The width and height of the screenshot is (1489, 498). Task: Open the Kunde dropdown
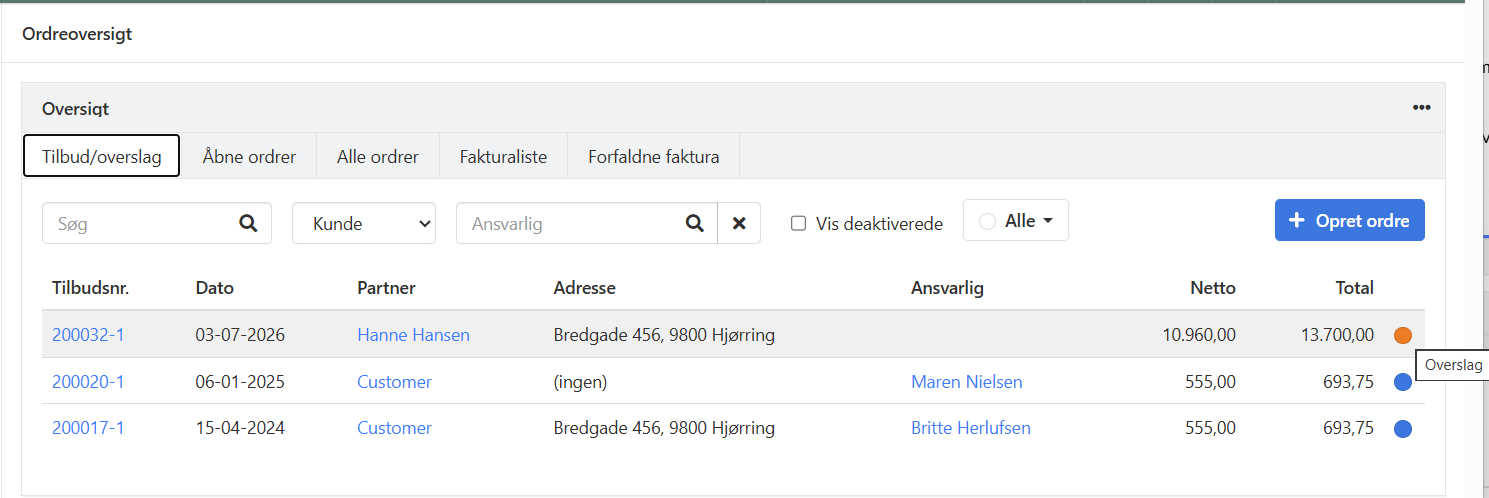click(364, 223)
